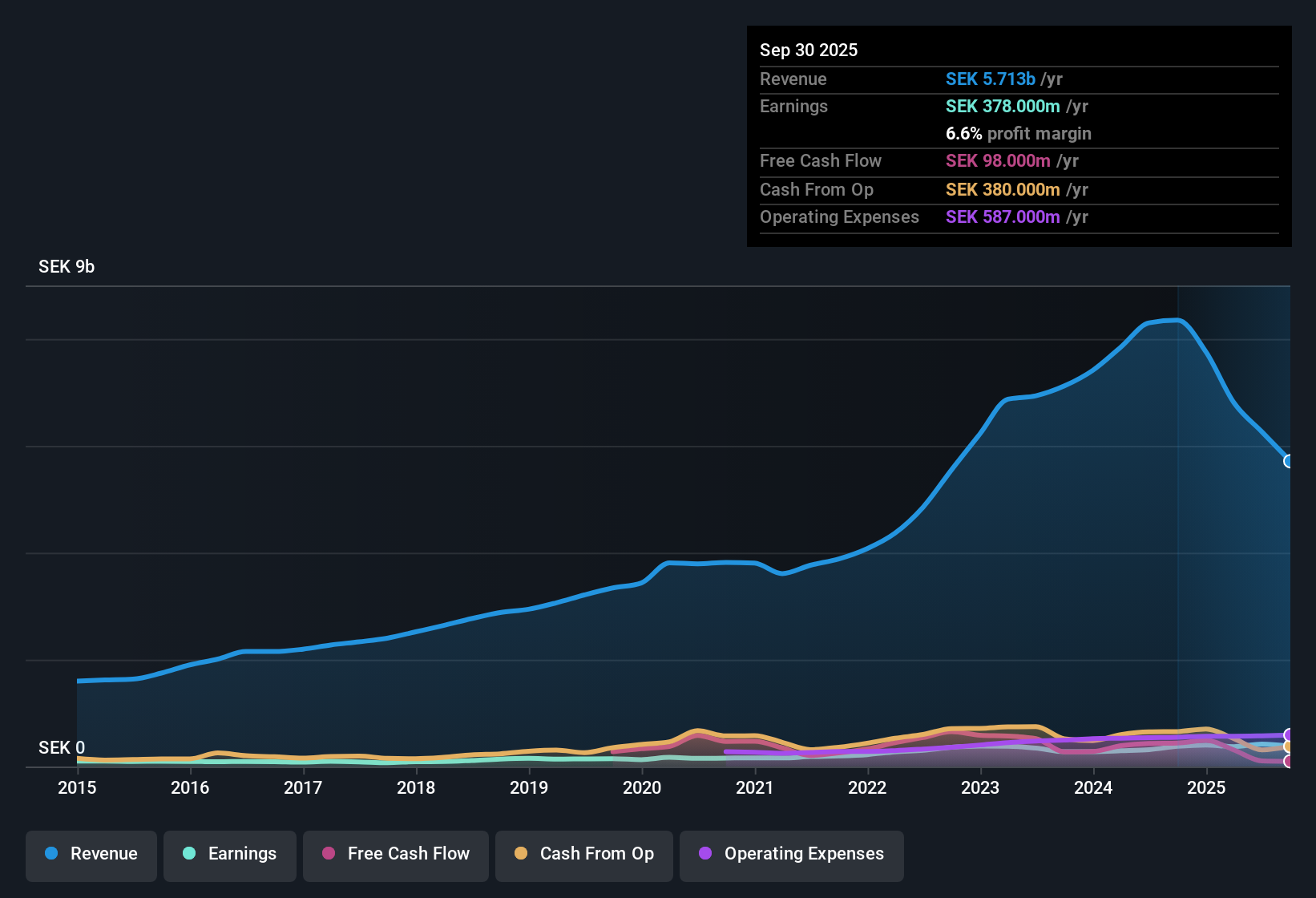Click the 2023 year axis label
1316x898 pixels.
pos(981,788)
